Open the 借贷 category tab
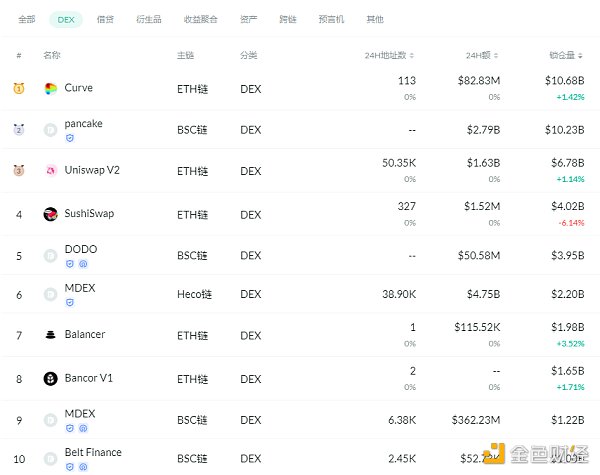The height and width of the screenshot is (475, 600). (x=105, y=19)
